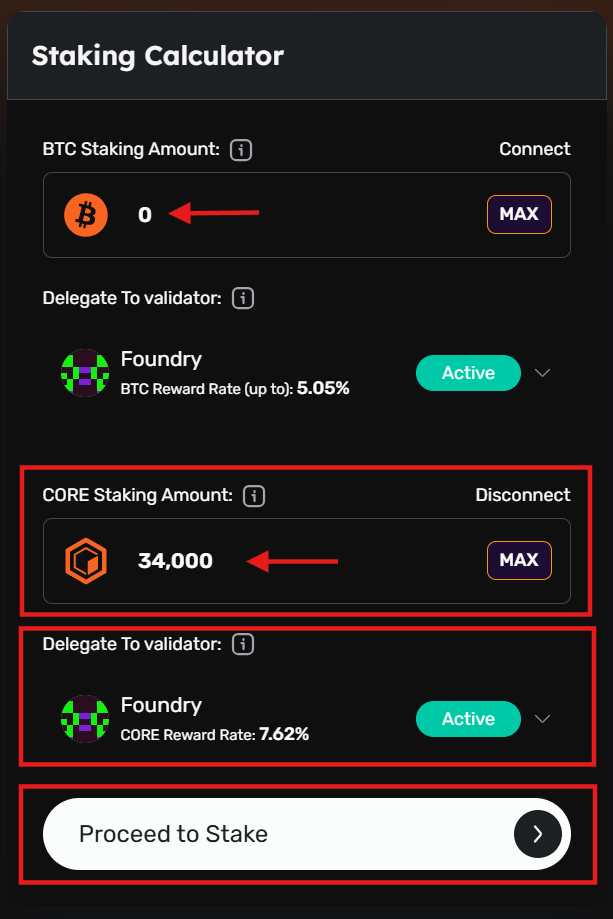Expand the CORE validator dropdown chevron
The height and width of the screenshot is (919, 613).
point(543,719)
